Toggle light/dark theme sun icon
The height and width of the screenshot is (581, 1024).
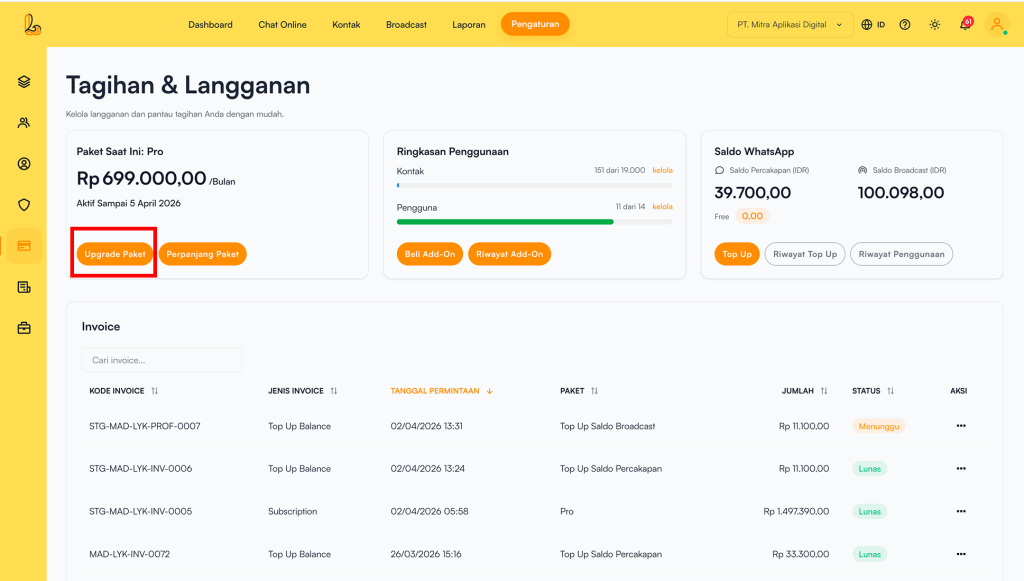tap(935, 25)
